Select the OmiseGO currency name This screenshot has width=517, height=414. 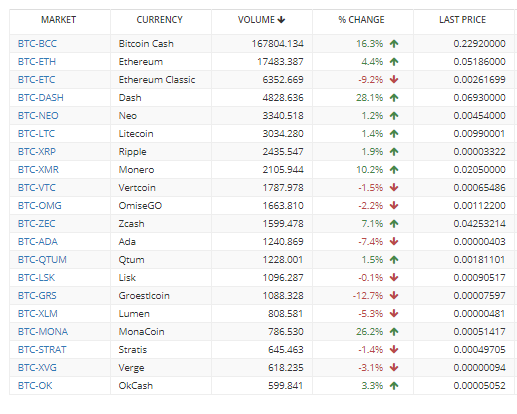coord(140,206)
